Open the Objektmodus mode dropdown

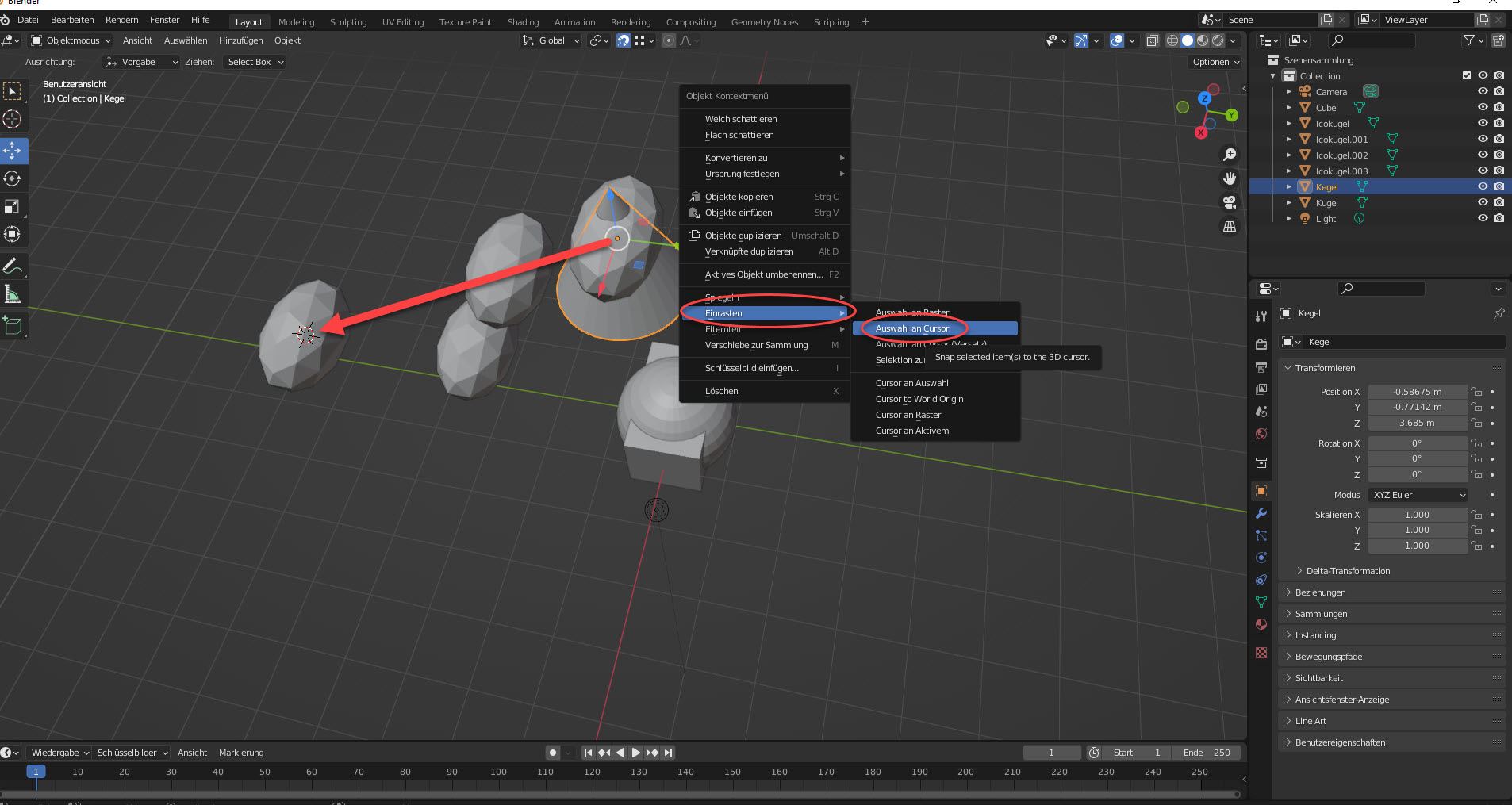pyautogui.click(x=71, y=40)
